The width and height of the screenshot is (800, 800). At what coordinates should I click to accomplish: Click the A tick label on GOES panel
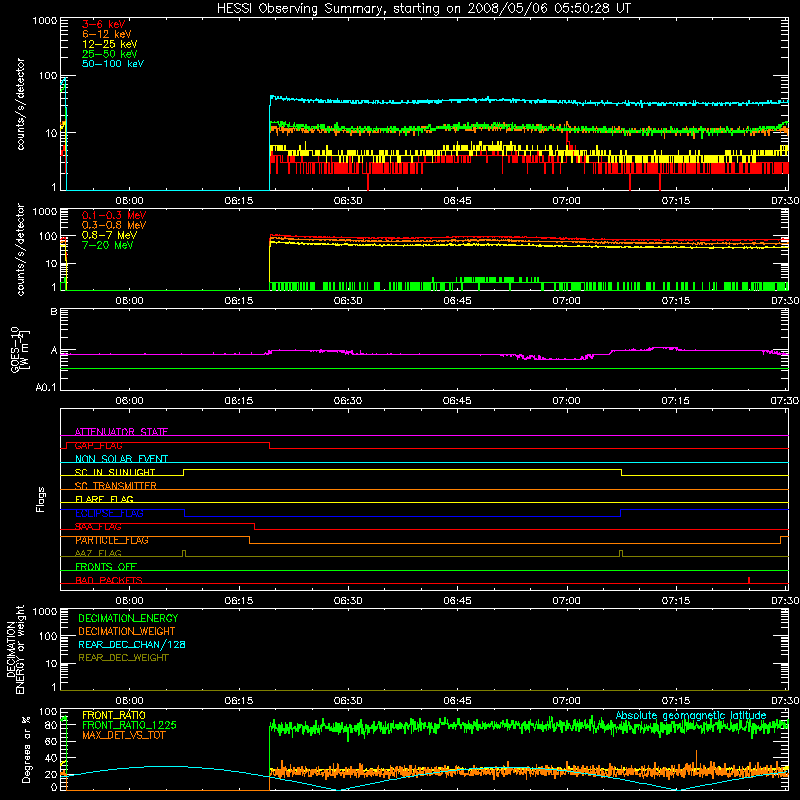54,351
